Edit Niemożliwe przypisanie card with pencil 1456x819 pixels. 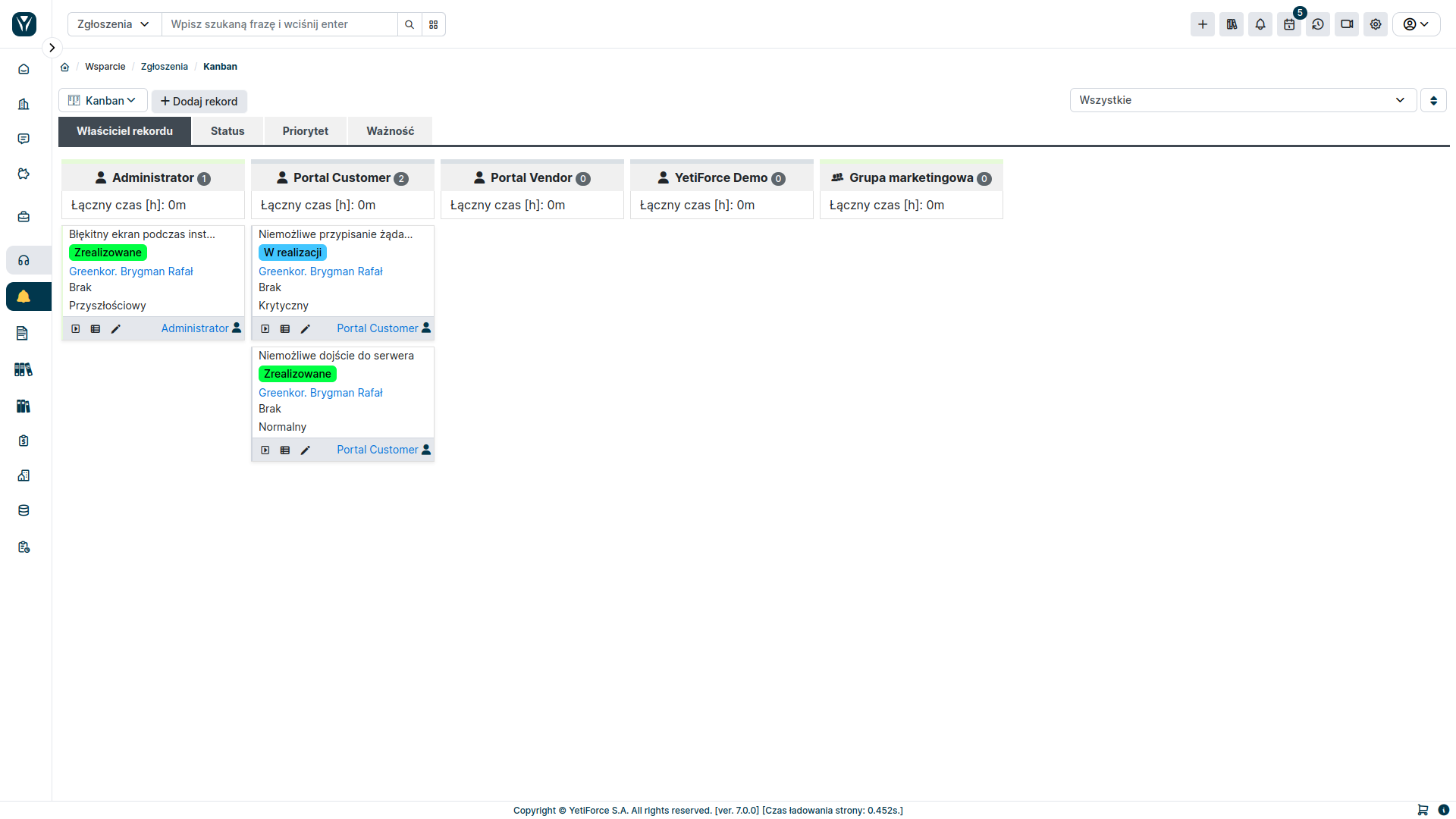306,329
